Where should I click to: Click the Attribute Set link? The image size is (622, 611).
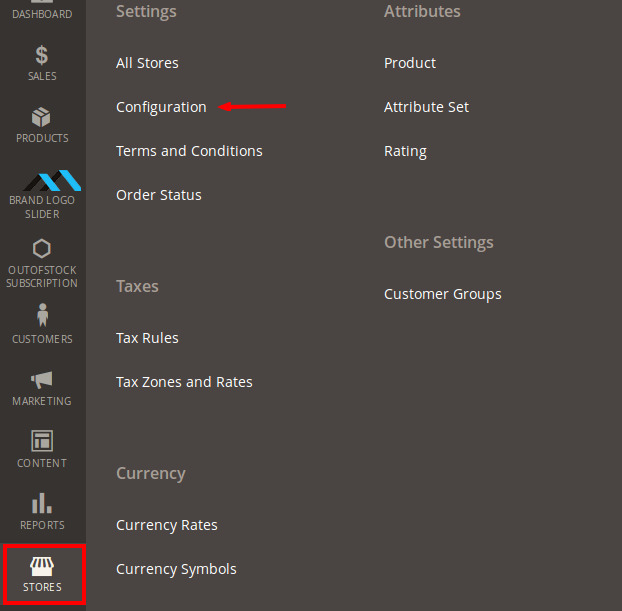coord(426,107)
